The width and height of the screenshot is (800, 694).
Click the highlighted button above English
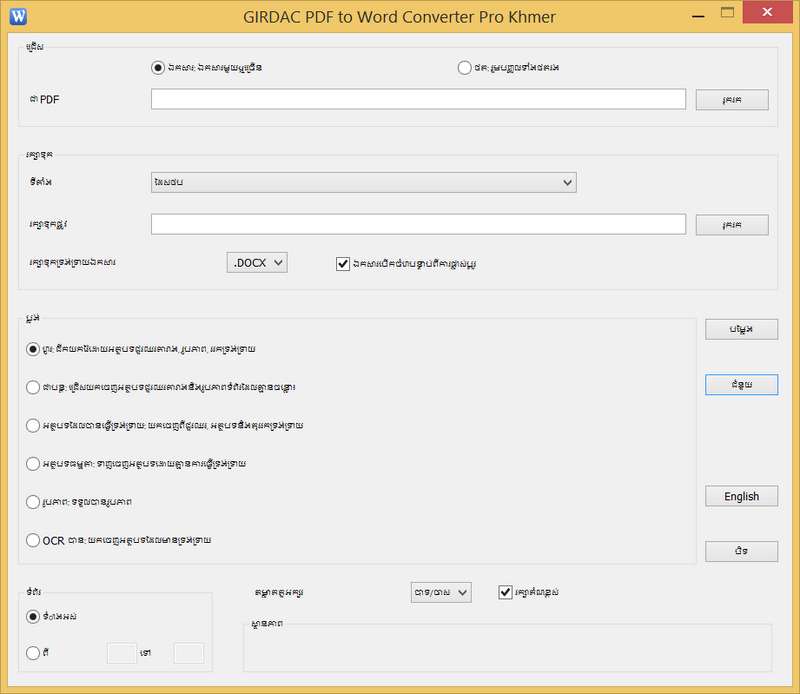741,385
